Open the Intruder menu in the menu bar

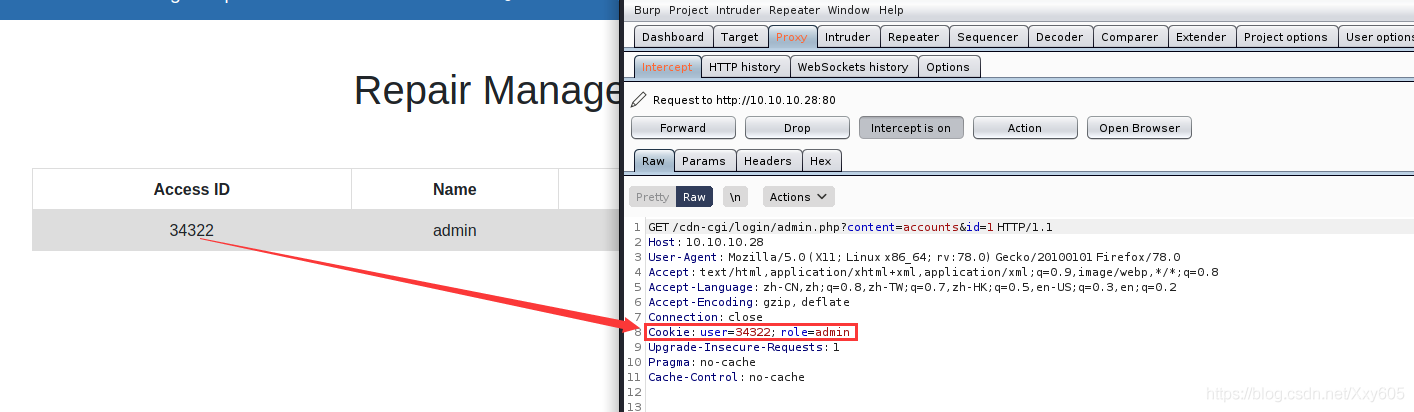(738, 10)
